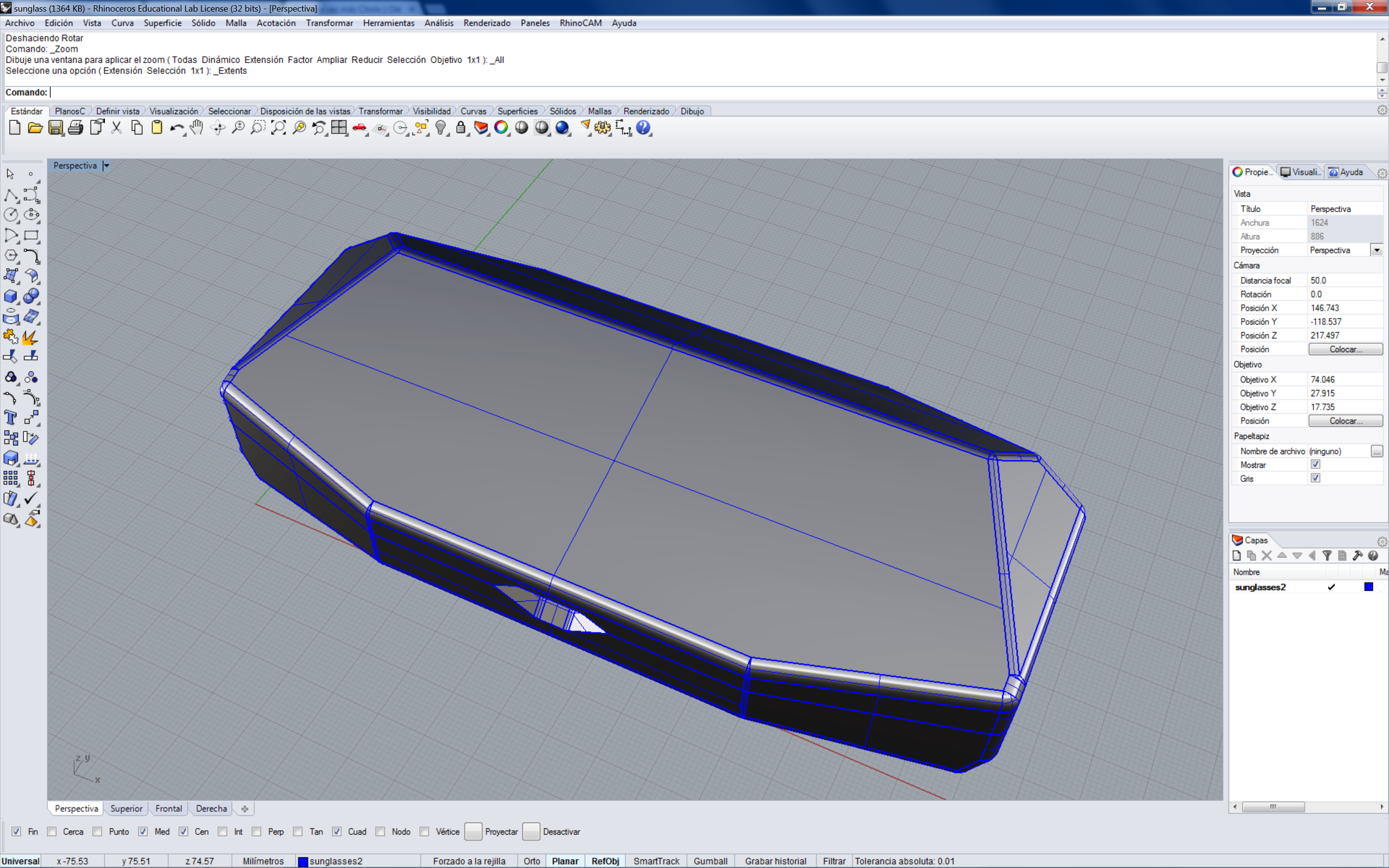Uncheck the Mostrar wallpaper checkbox
The height and width of the screenshot is (868, 1389).
(x=1316, y=464)
